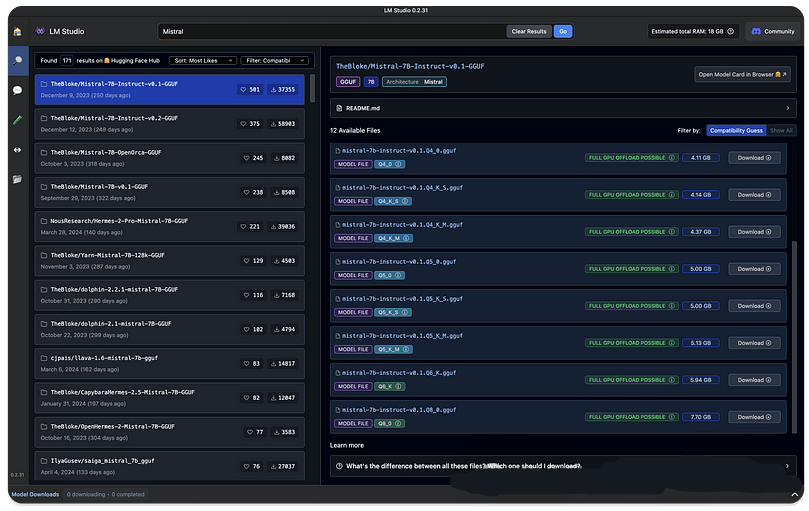Screen dimensions: 809x511
Task: Select TheBloke/CapybaraHermes-2.5-Mistral-7B-GGUF result
Action: coord(169,397)
